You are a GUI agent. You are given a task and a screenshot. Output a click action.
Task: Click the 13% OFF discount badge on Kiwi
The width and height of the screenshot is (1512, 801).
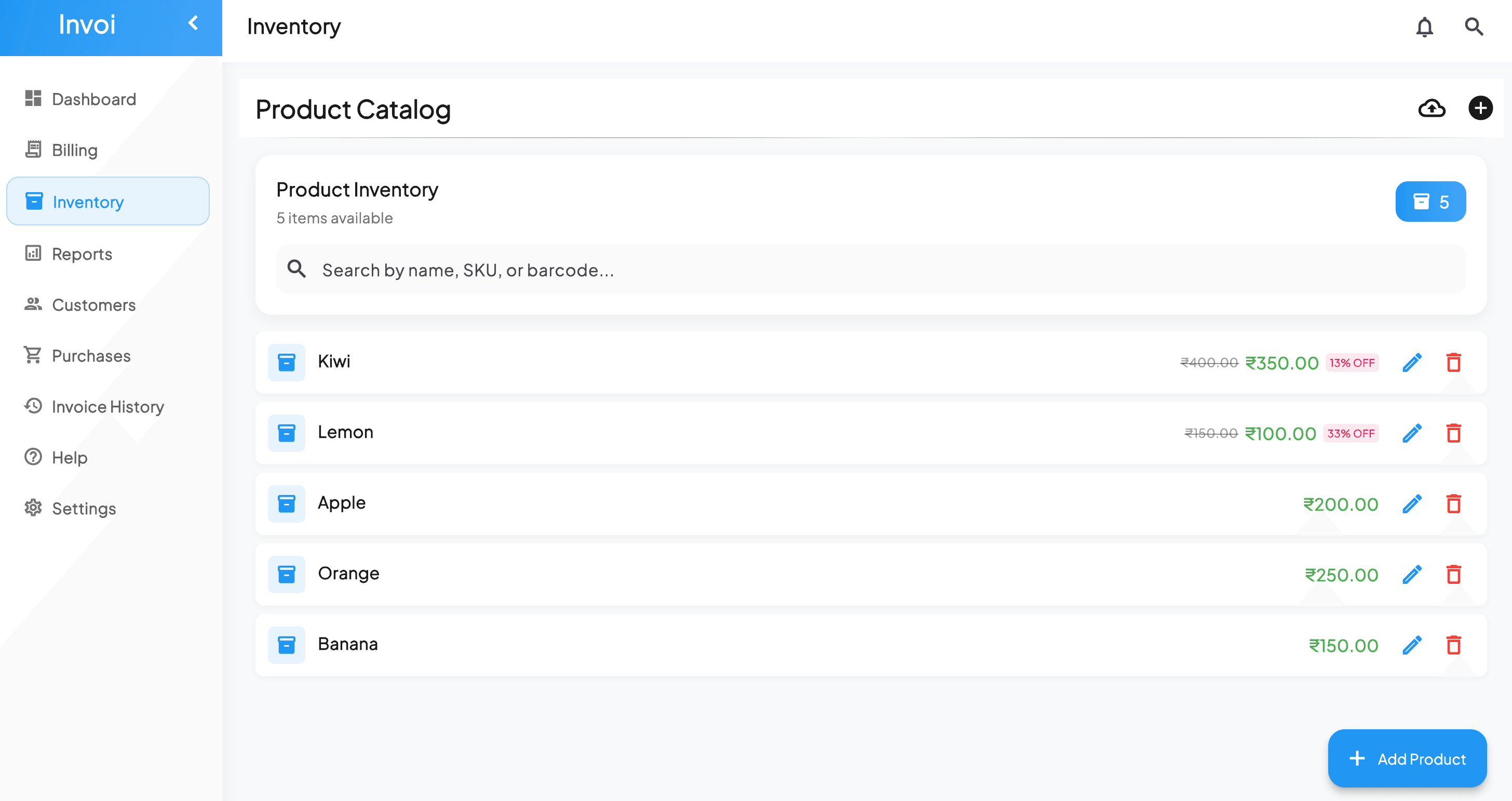point(1353,363)
